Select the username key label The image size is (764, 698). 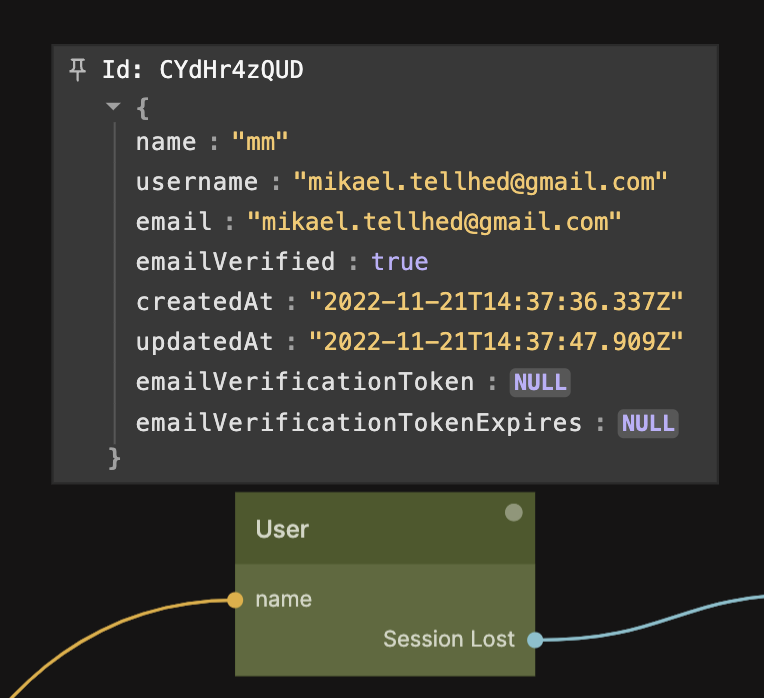[x=197, y=182]
